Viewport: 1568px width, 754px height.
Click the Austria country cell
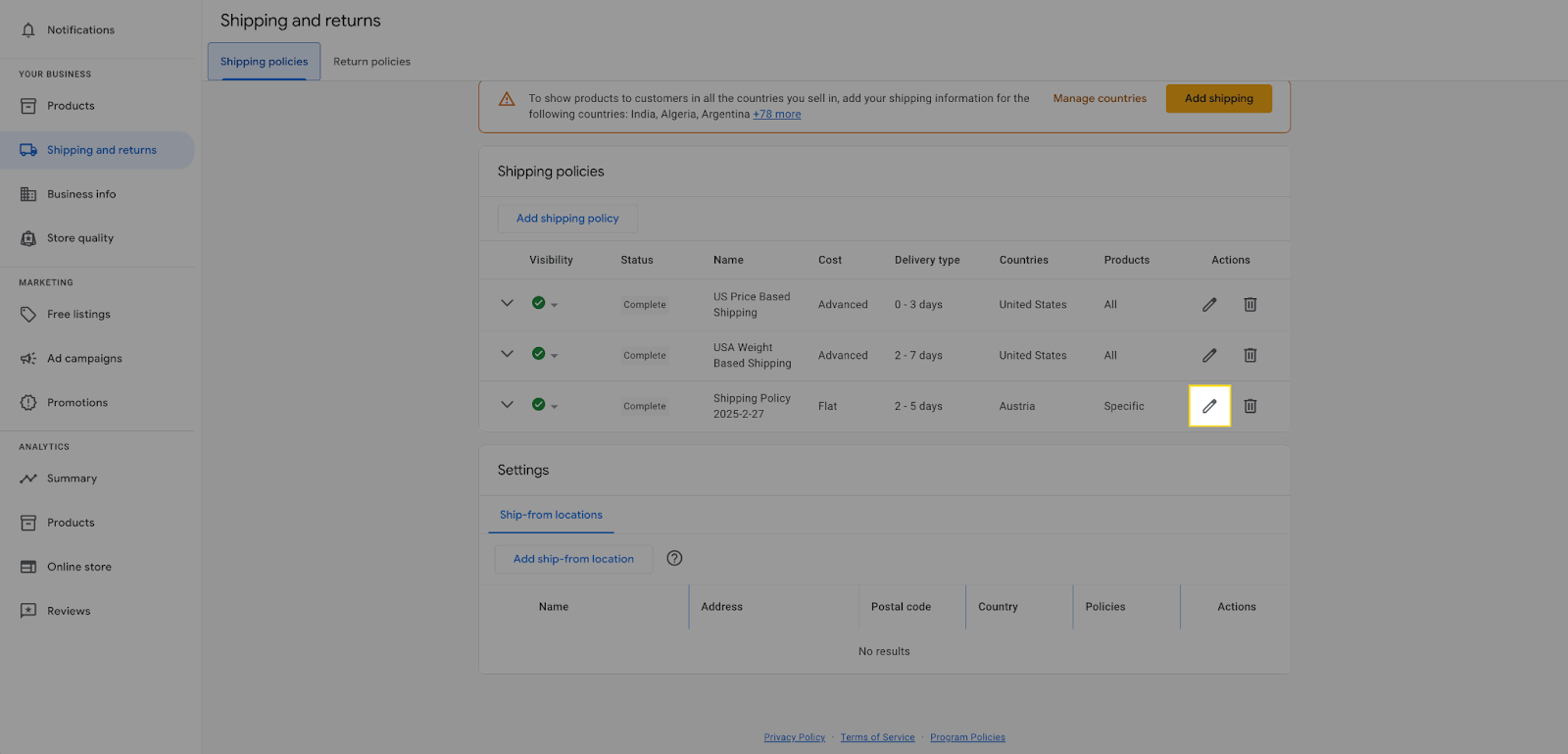point(1017,406)
